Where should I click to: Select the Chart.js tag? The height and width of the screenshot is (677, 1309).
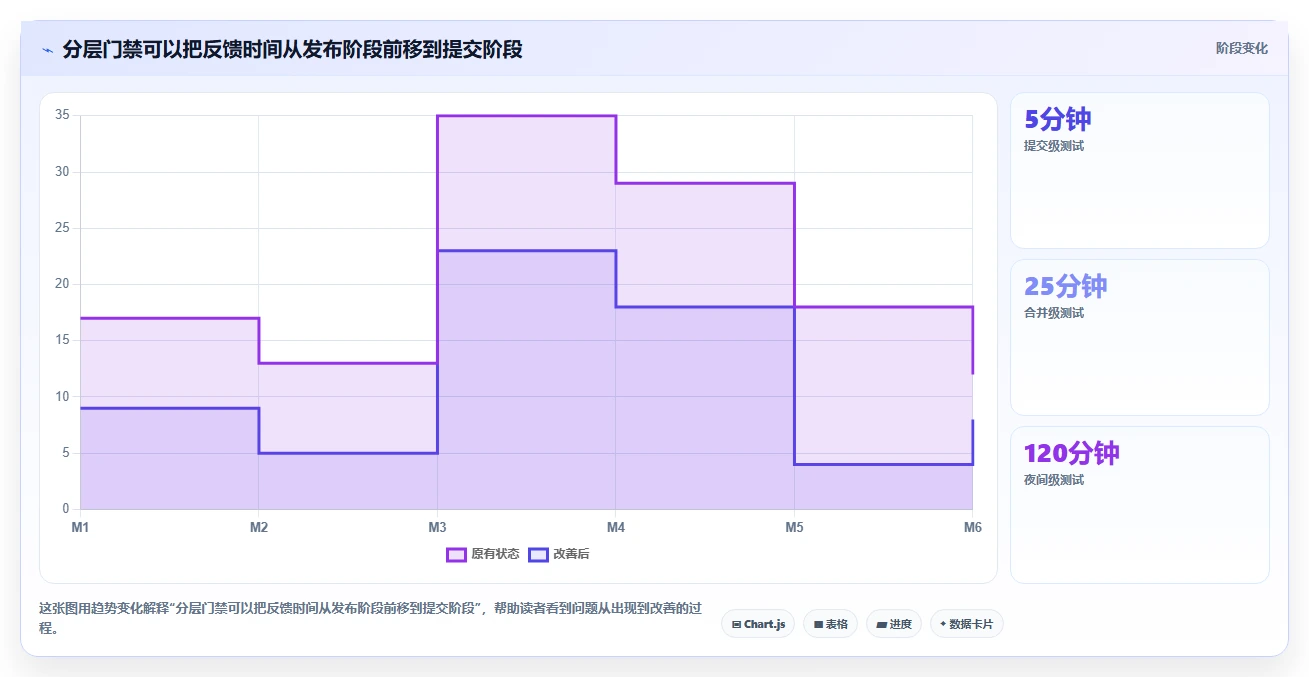click(x=758, y=624)
